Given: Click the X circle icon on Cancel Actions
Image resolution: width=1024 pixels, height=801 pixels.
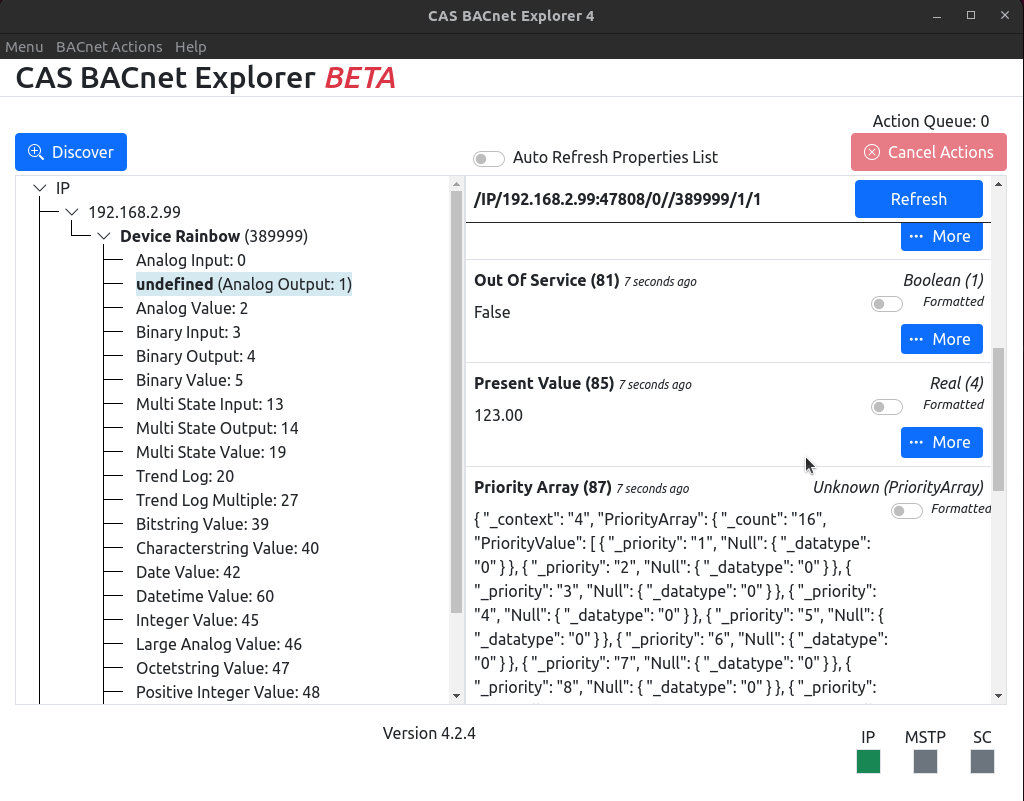Looking at the screenshot, I should pos(872,152).
